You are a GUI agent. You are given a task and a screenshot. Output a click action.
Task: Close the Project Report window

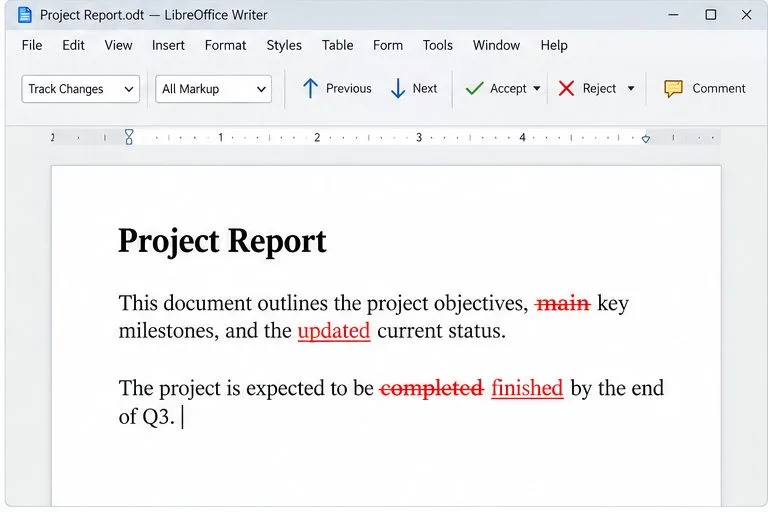click(x=746, y=15)
